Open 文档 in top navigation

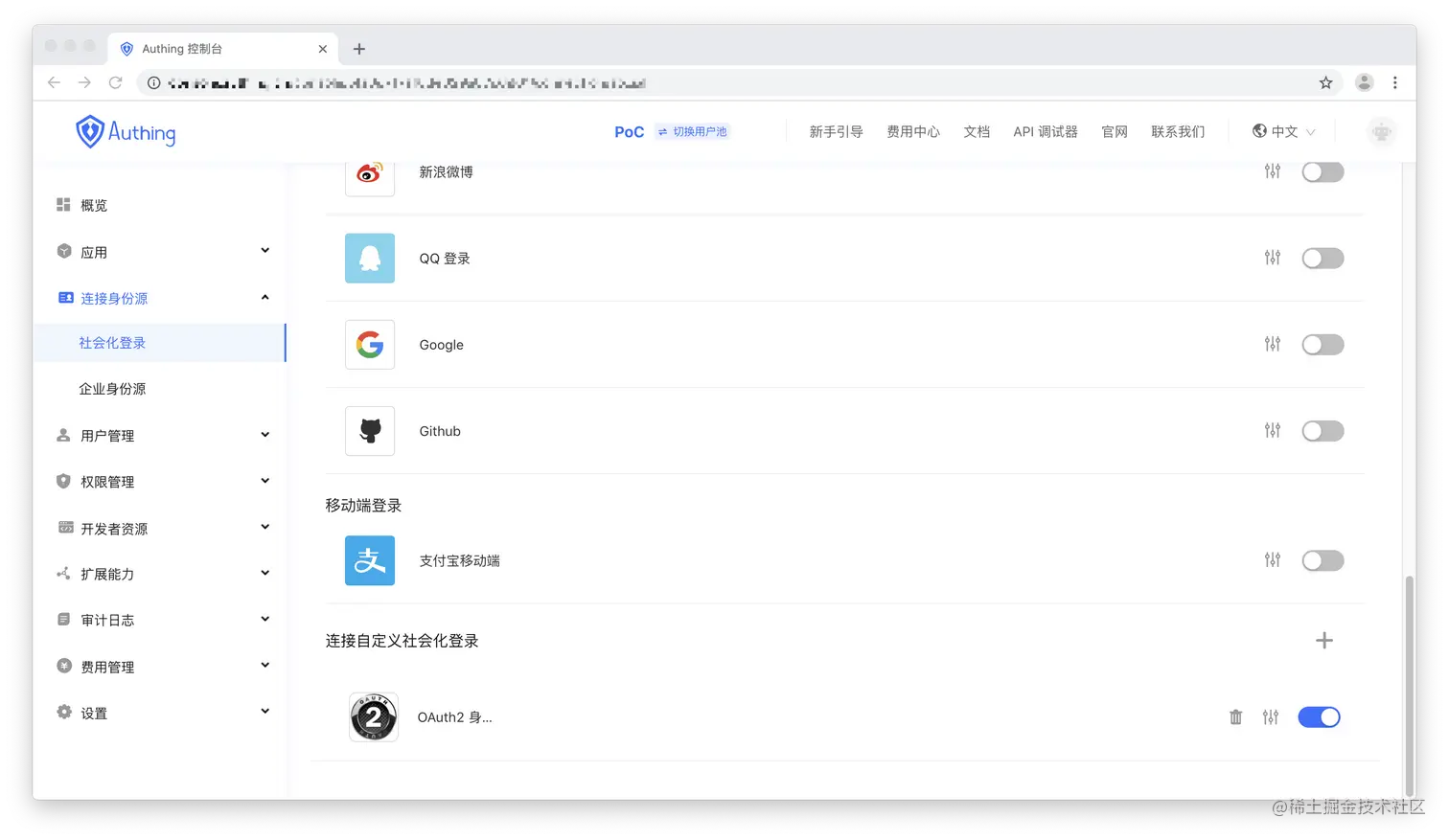977,131
